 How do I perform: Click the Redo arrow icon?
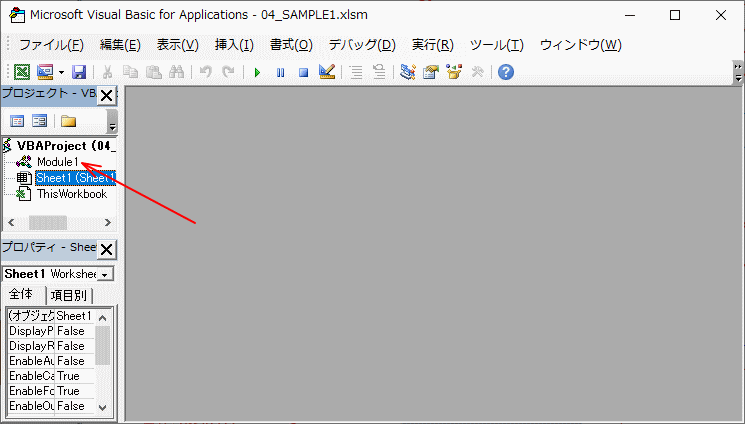pyautogui.click(x=229, y=72)
